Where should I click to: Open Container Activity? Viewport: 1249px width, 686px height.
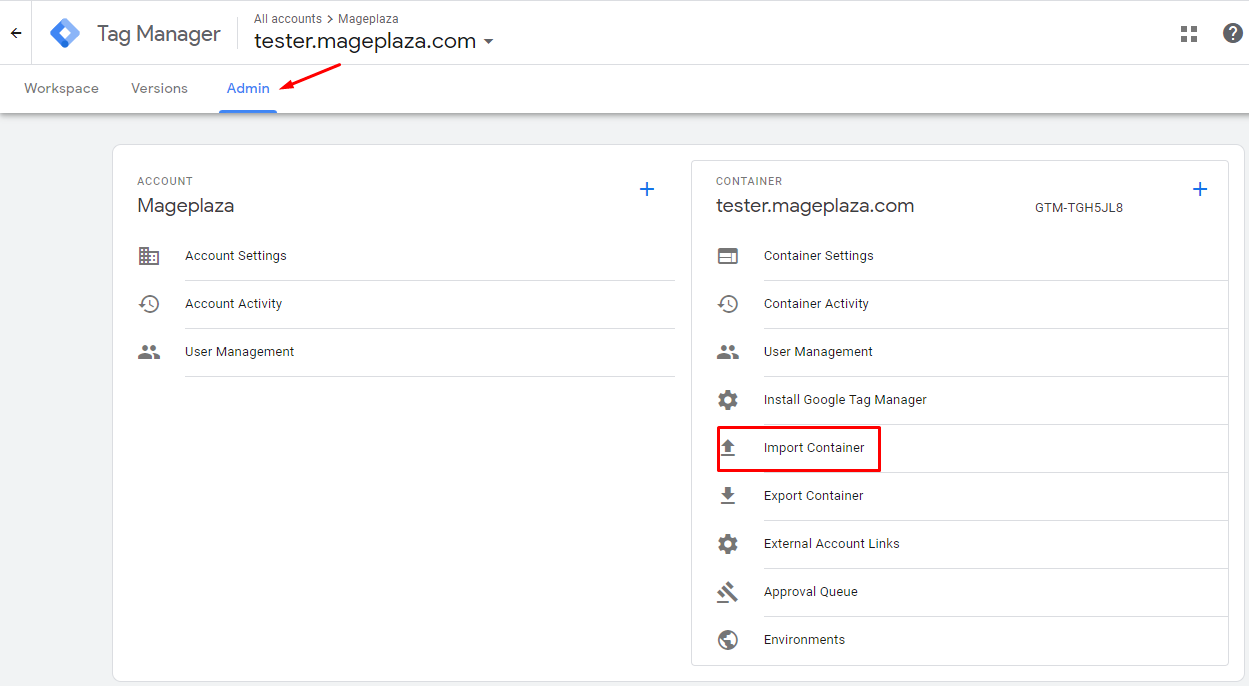click(x=816, y=304)
